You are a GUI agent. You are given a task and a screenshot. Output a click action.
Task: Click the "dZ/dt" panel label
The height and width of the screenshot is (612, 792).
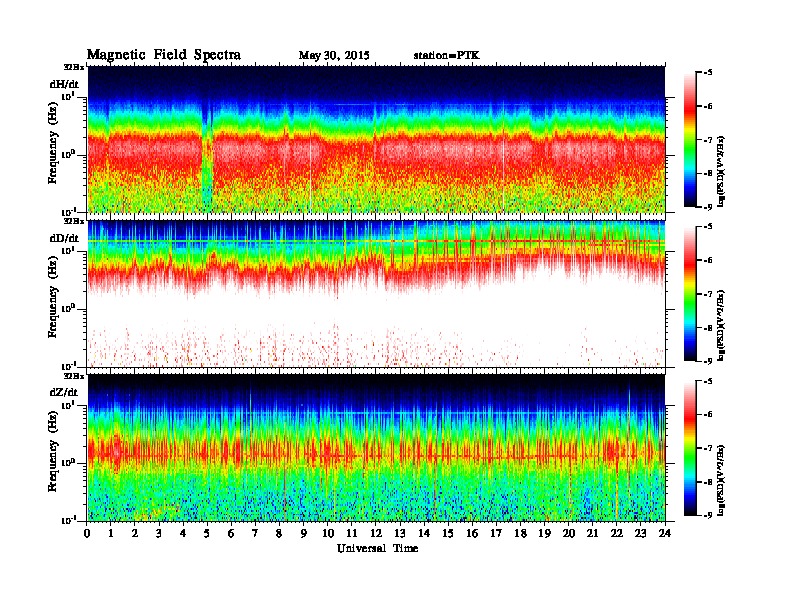coord(64,392)
